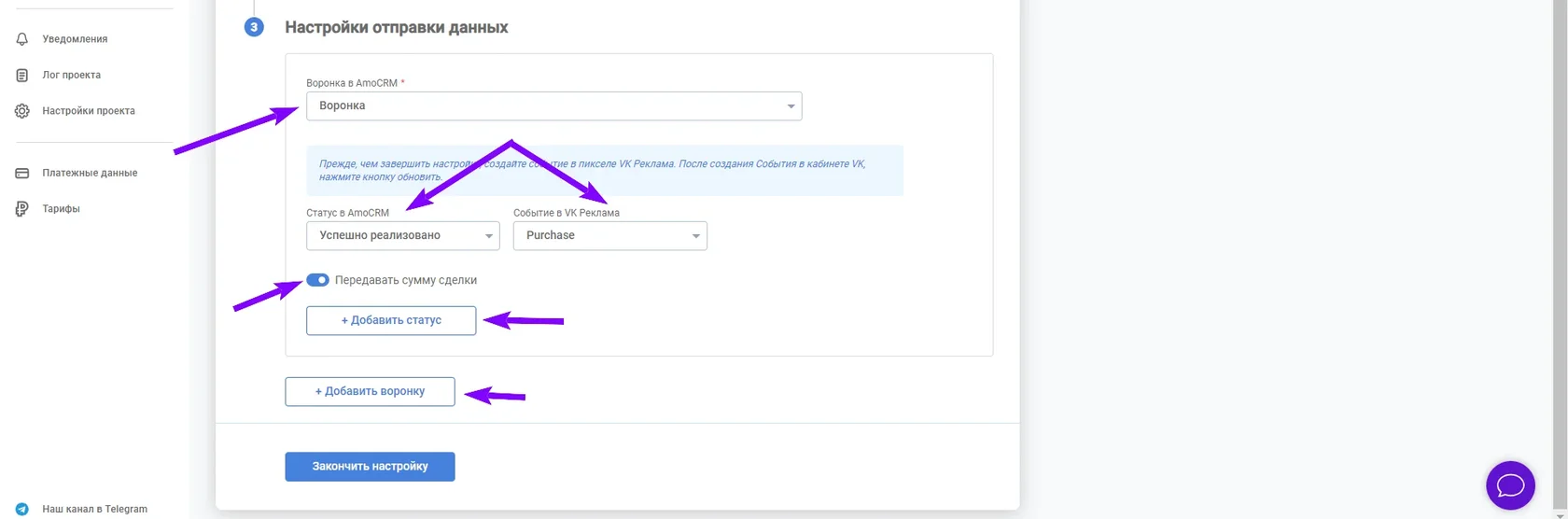Click the Событие в VK Реклама label
Image resolution: width=1568 pixels, height=519 pixels.
tap(567, 213)
